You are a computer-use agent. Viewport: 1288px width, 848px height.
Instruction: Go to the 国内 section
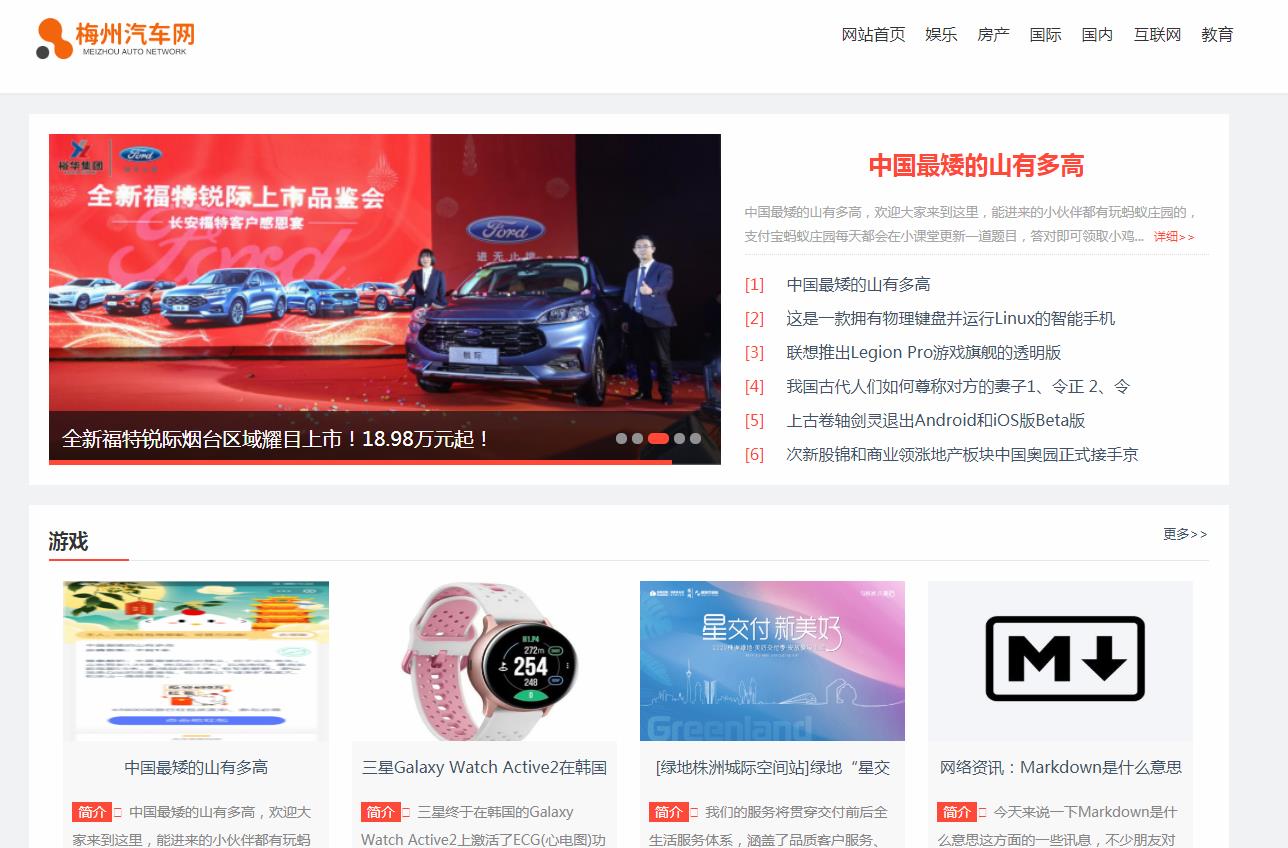[1097, 35]
